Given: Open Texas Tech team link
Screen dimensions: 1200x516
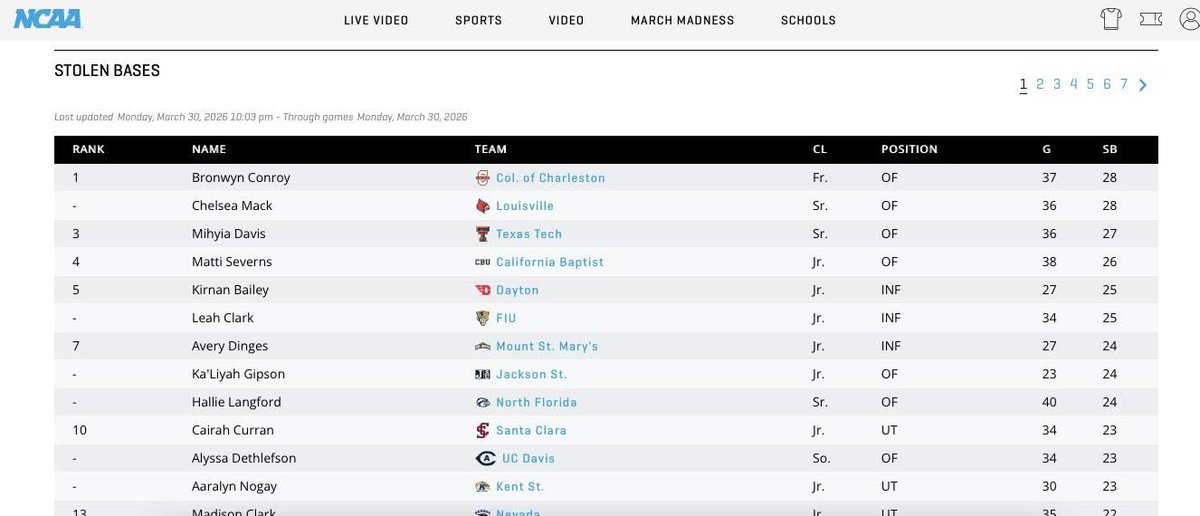Looking at the screenshot, I should point(529,234).
